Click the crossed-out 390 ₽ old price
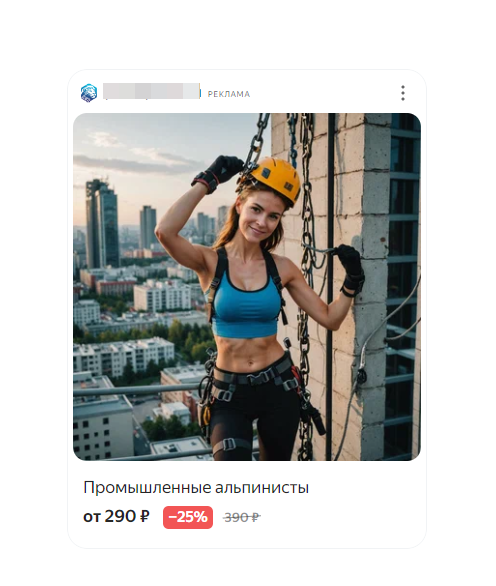 coord(241,518)
